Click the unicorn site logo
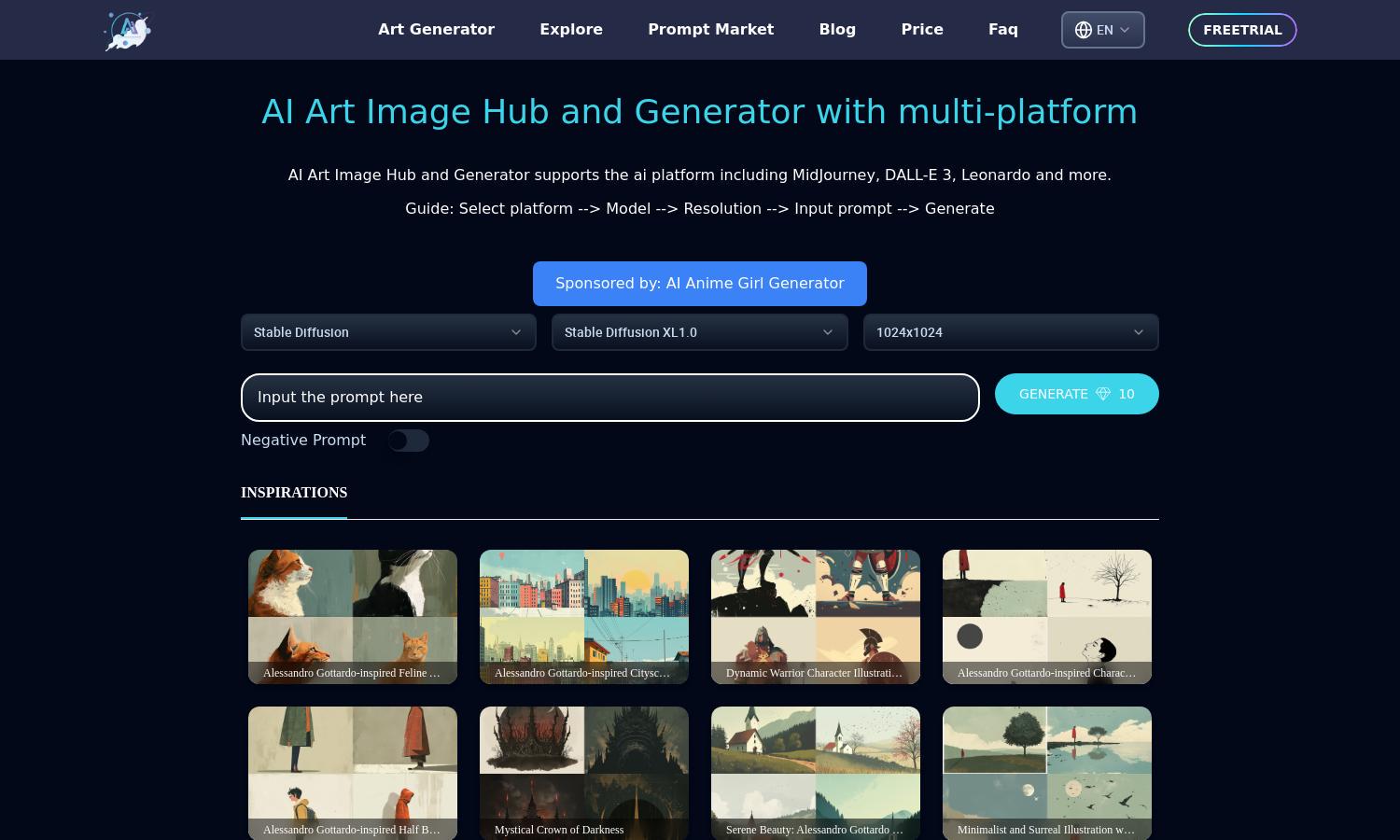This screenshot has height=840, width=1400. pyautogui.click(x=128, y=30)
